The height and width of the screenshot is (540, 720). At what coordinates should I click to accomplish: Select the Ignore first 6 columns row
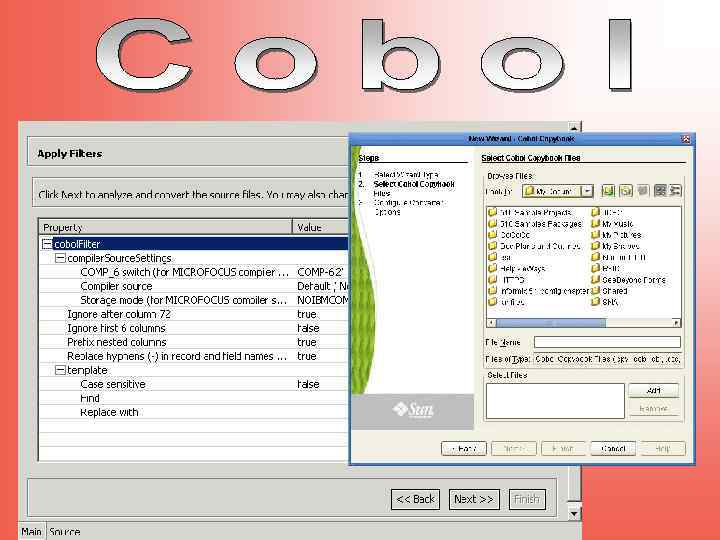click(194, 328)
